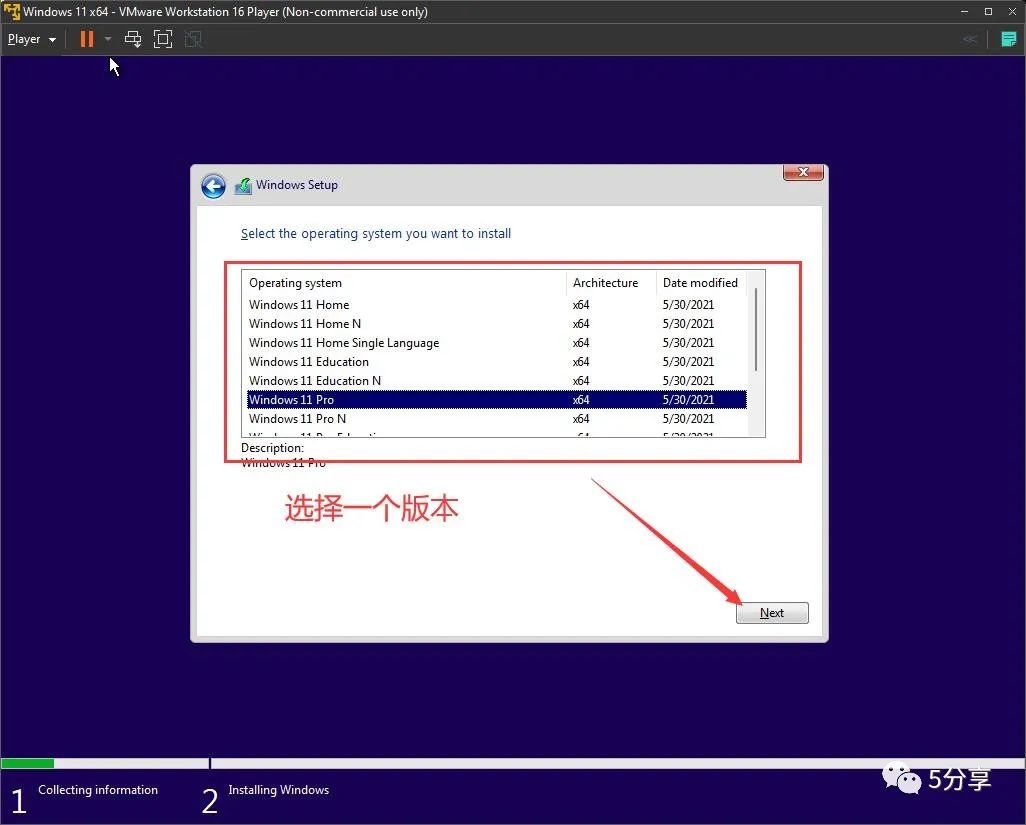
Task: Open the power options dropdown arrow
Action: click(108, 39)
